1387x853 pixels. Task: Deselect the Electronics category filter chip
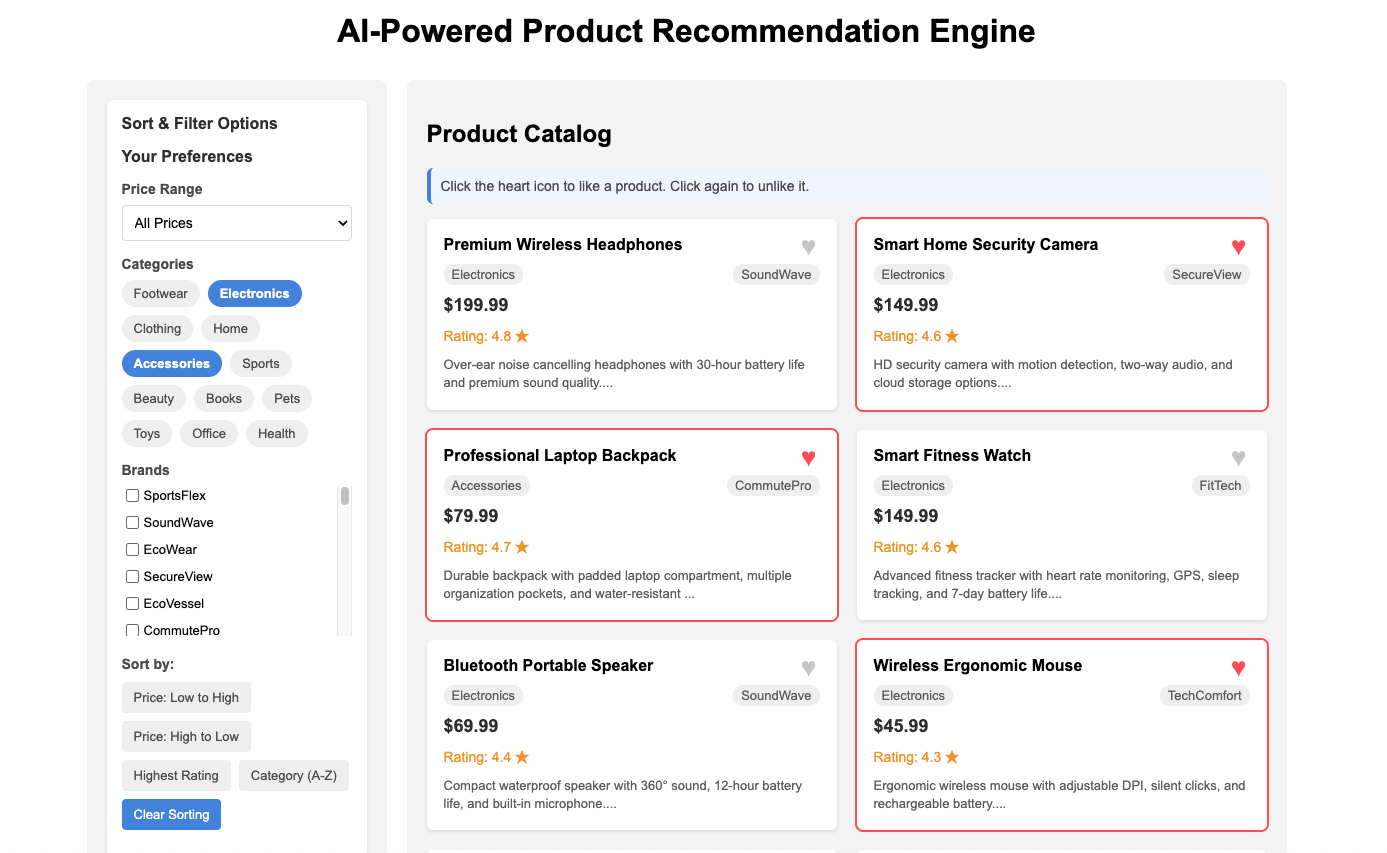click(255, 293)
